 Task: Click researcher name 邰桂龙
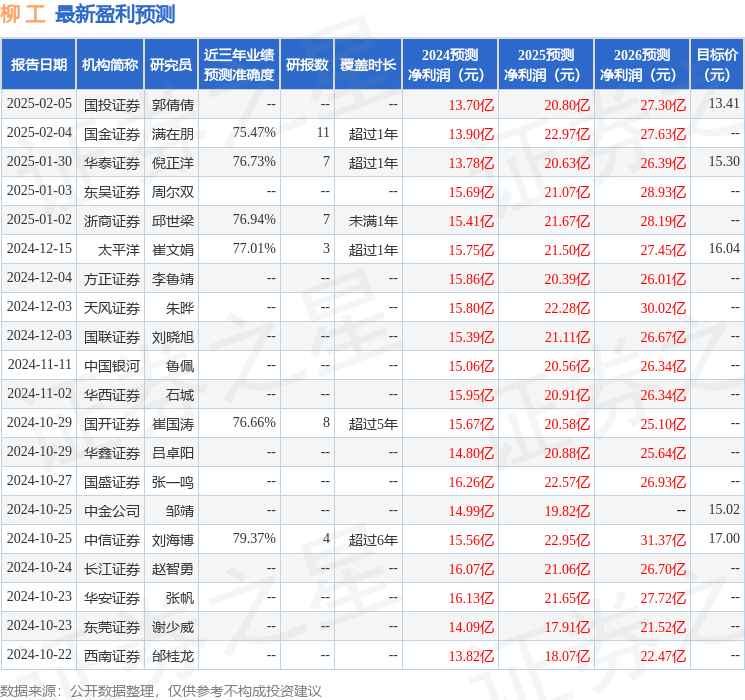(173, 656)
